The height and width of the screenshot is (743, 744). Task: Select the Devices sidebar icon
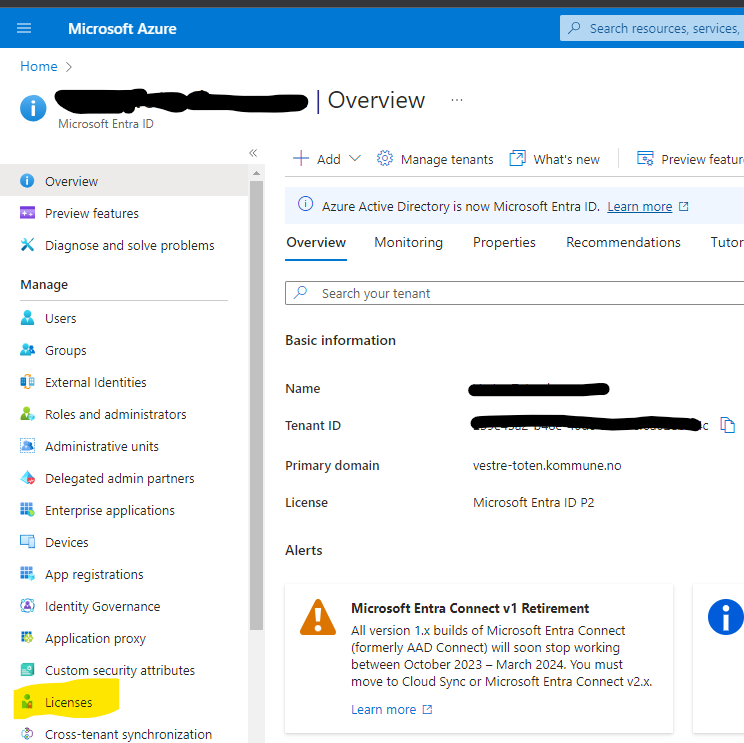pyautogui.click(x=27, y=542)
